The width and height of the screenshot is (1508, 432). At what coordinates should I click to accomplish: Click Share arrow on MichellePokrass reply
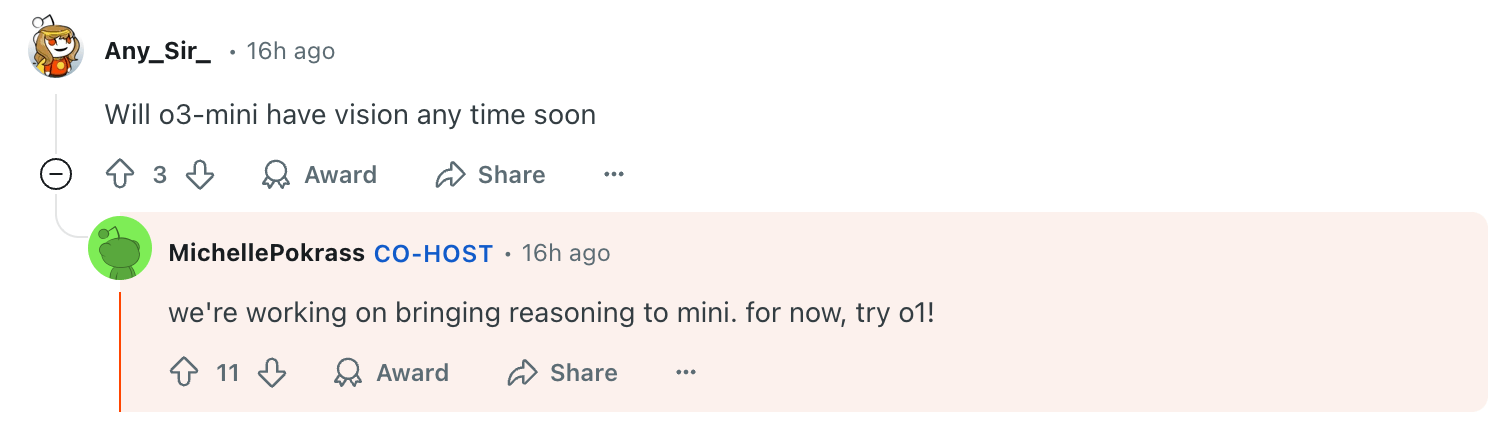[523, 373]
